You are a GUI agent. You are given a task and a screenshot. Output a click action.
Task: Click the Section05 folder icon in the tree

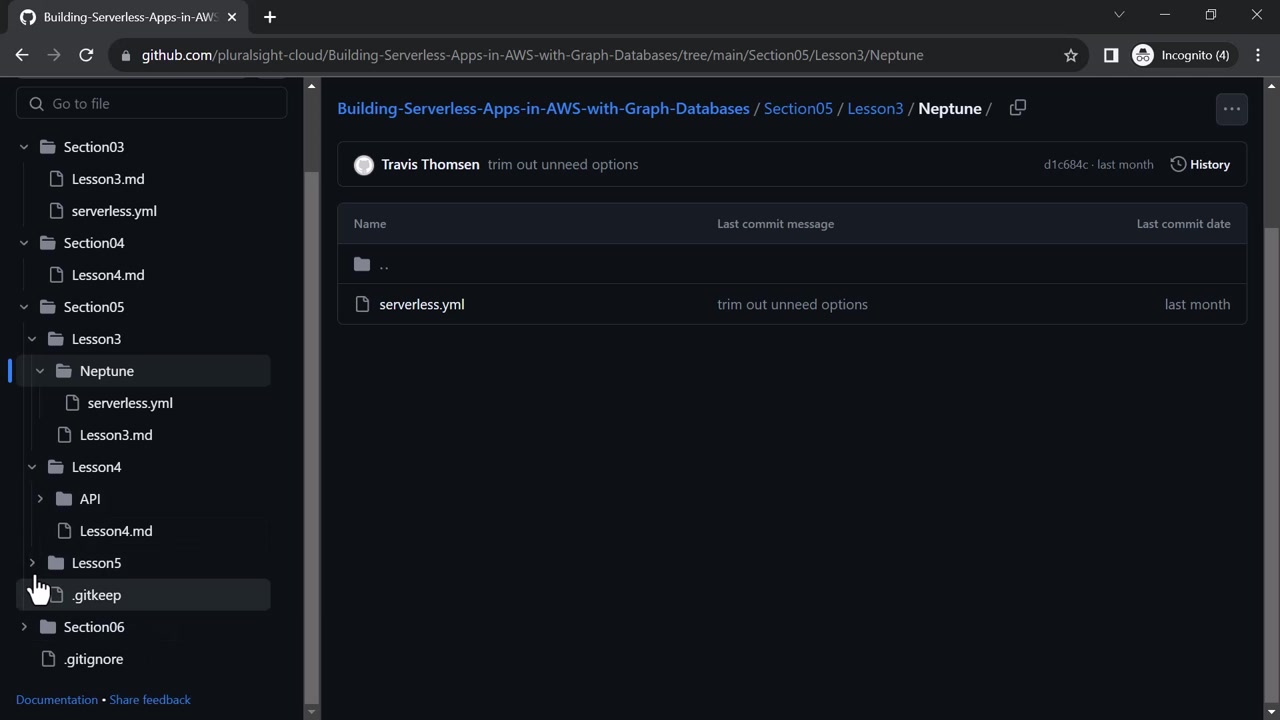point(48,307)
